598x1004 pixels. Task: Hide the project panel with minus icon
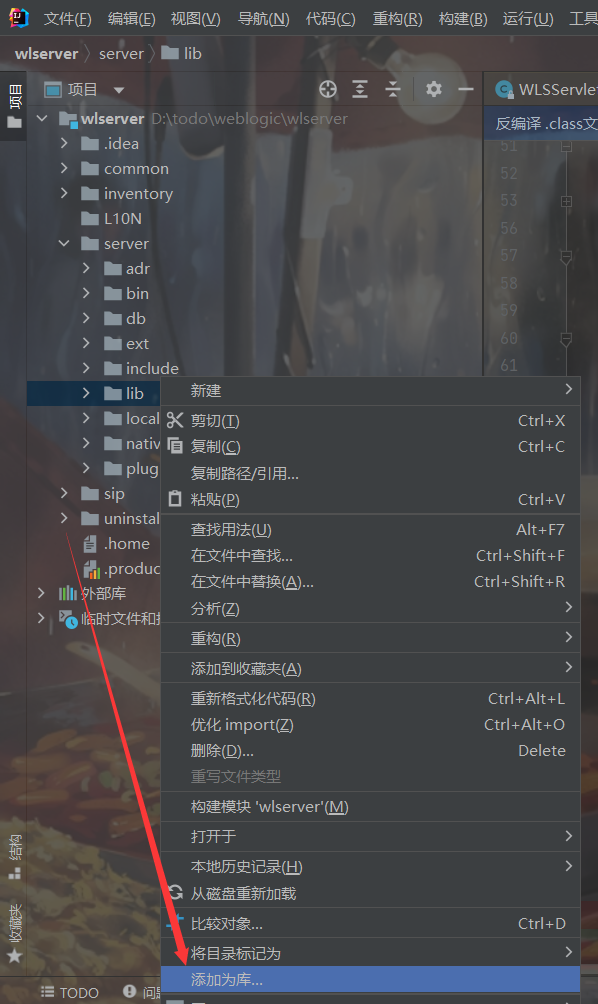[x=466, y=90]
